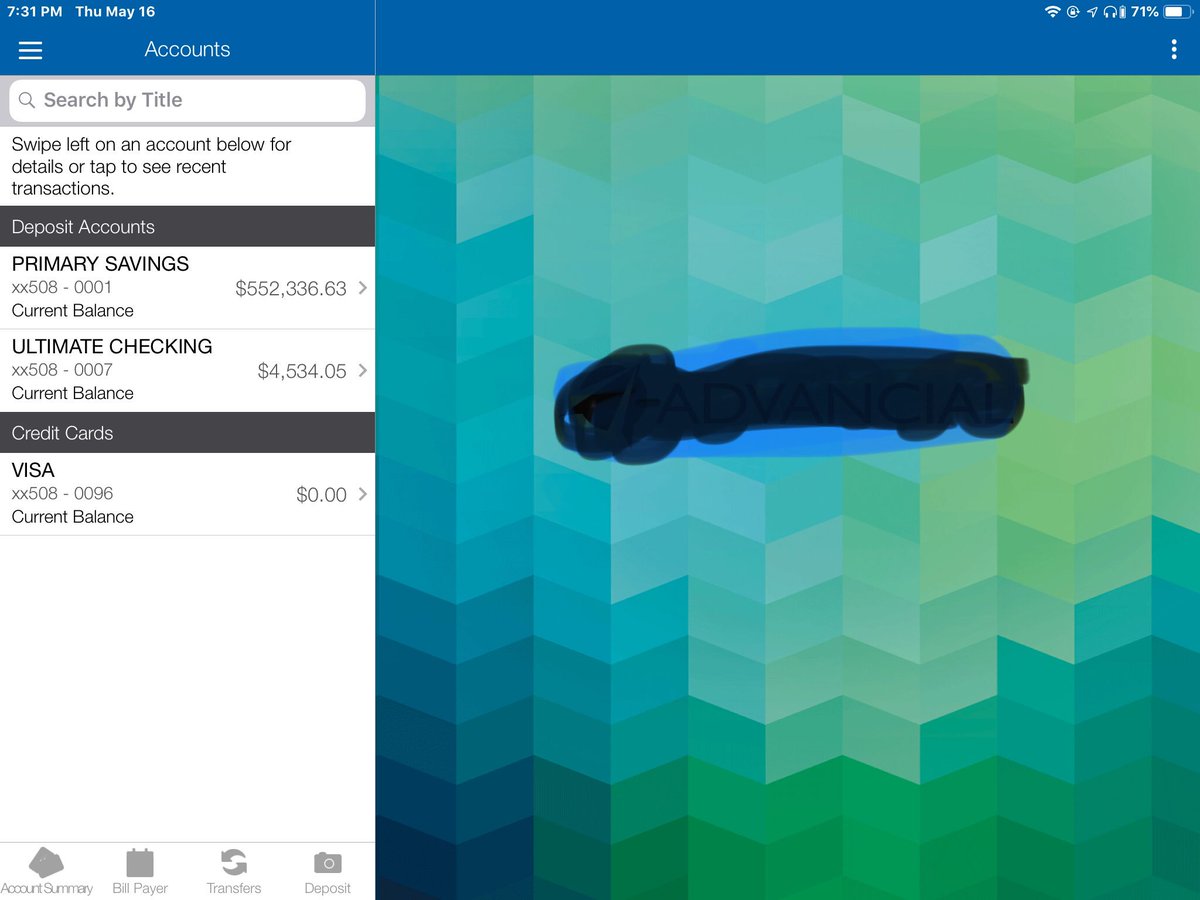The height and width of the screenshot is (900, 1200).
Task: Tap the location arrow status icon
Action: pos(1093,12)
